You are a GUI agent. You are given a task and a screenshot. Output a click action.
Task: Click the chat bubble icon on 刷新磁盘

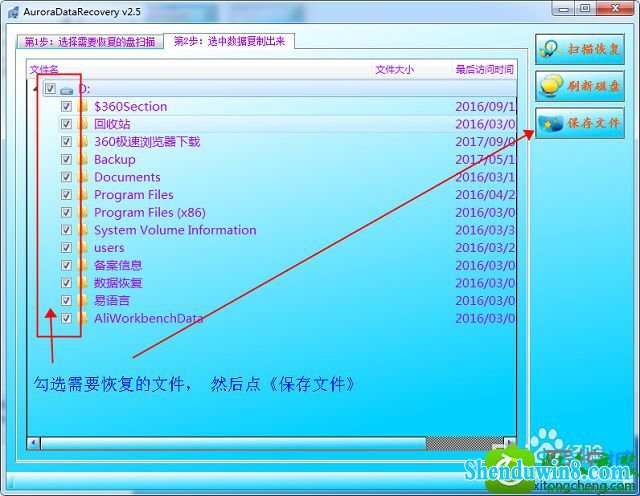click(x=551, y=86)
